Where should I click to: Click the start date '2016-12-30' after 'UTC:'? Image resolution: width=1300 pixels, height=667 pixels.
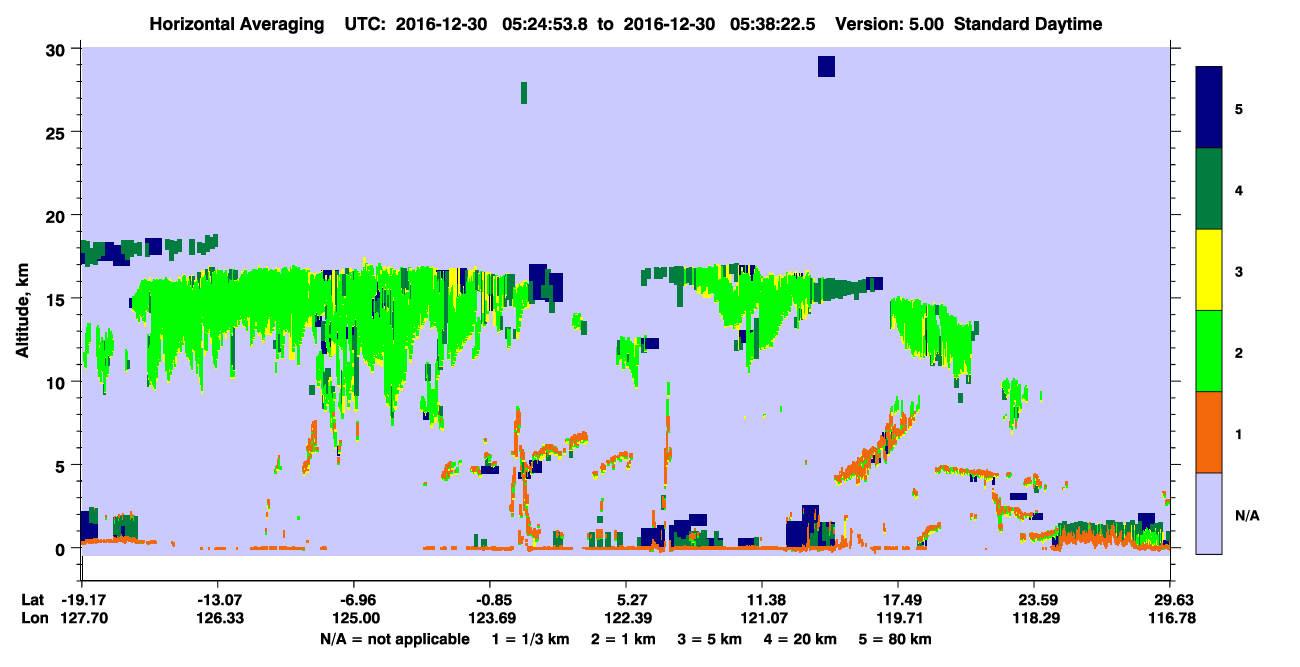[440, 24]
